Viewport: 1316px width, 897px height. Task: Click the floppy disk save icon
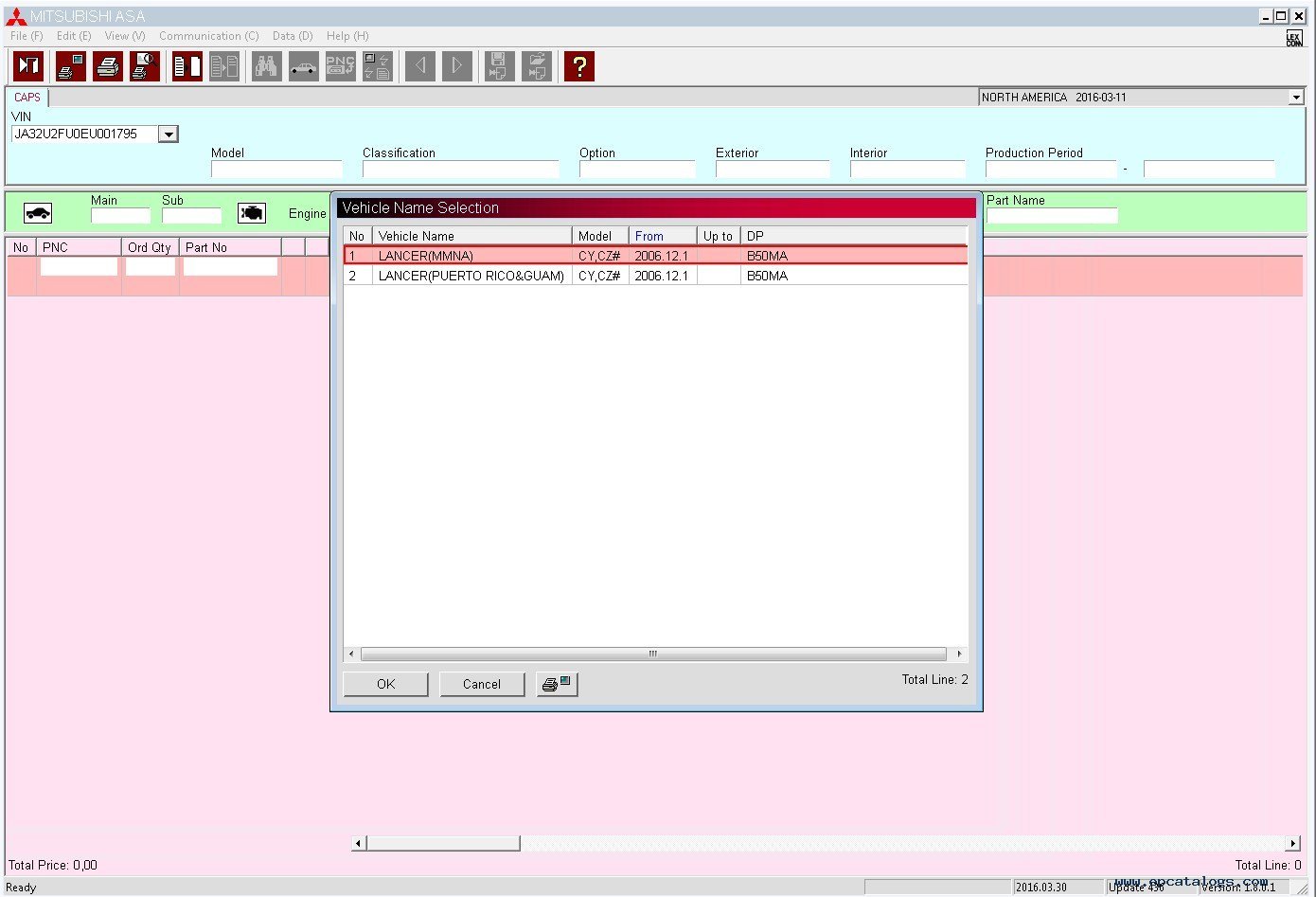(499, 66)
